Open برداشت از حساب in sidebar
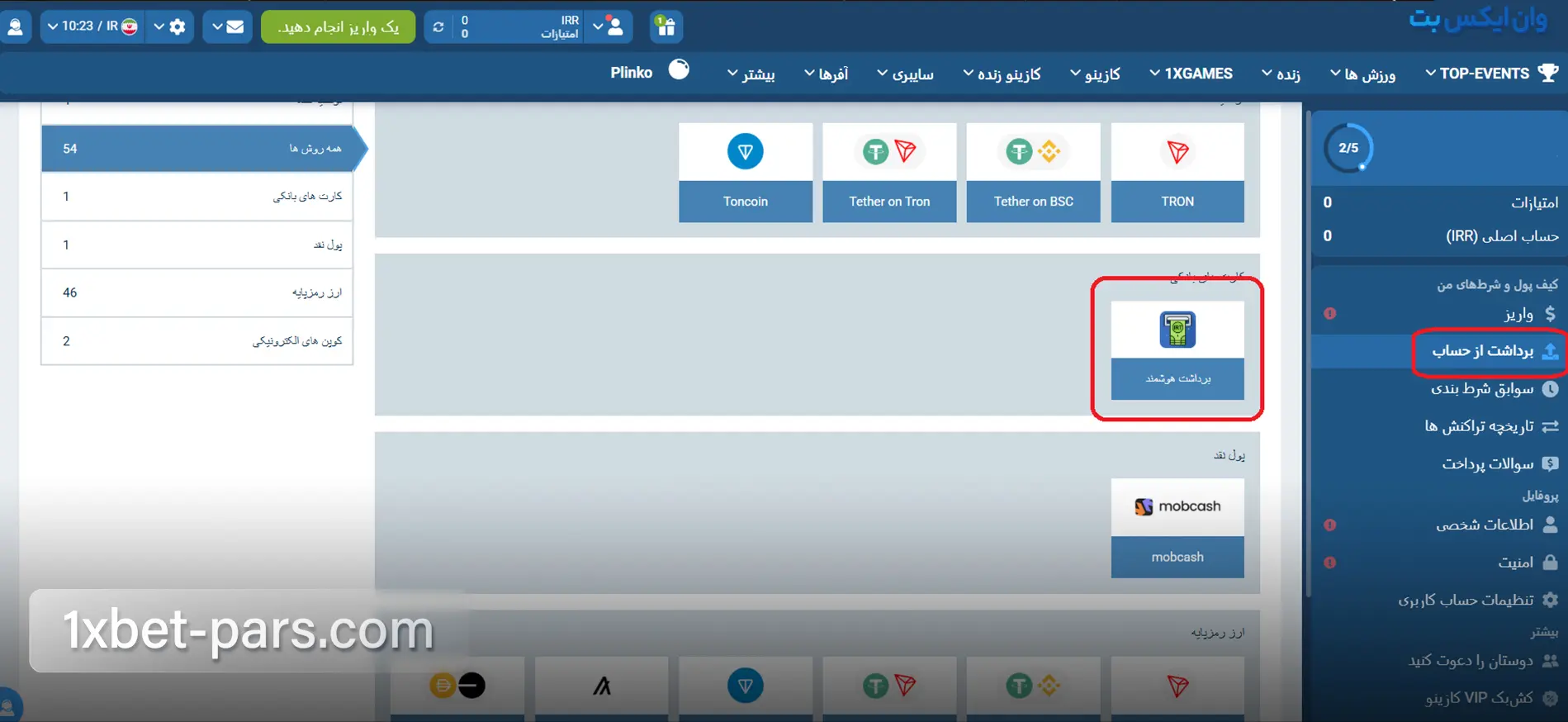Screen dimensions: 1568x722 click(1482, 351)
